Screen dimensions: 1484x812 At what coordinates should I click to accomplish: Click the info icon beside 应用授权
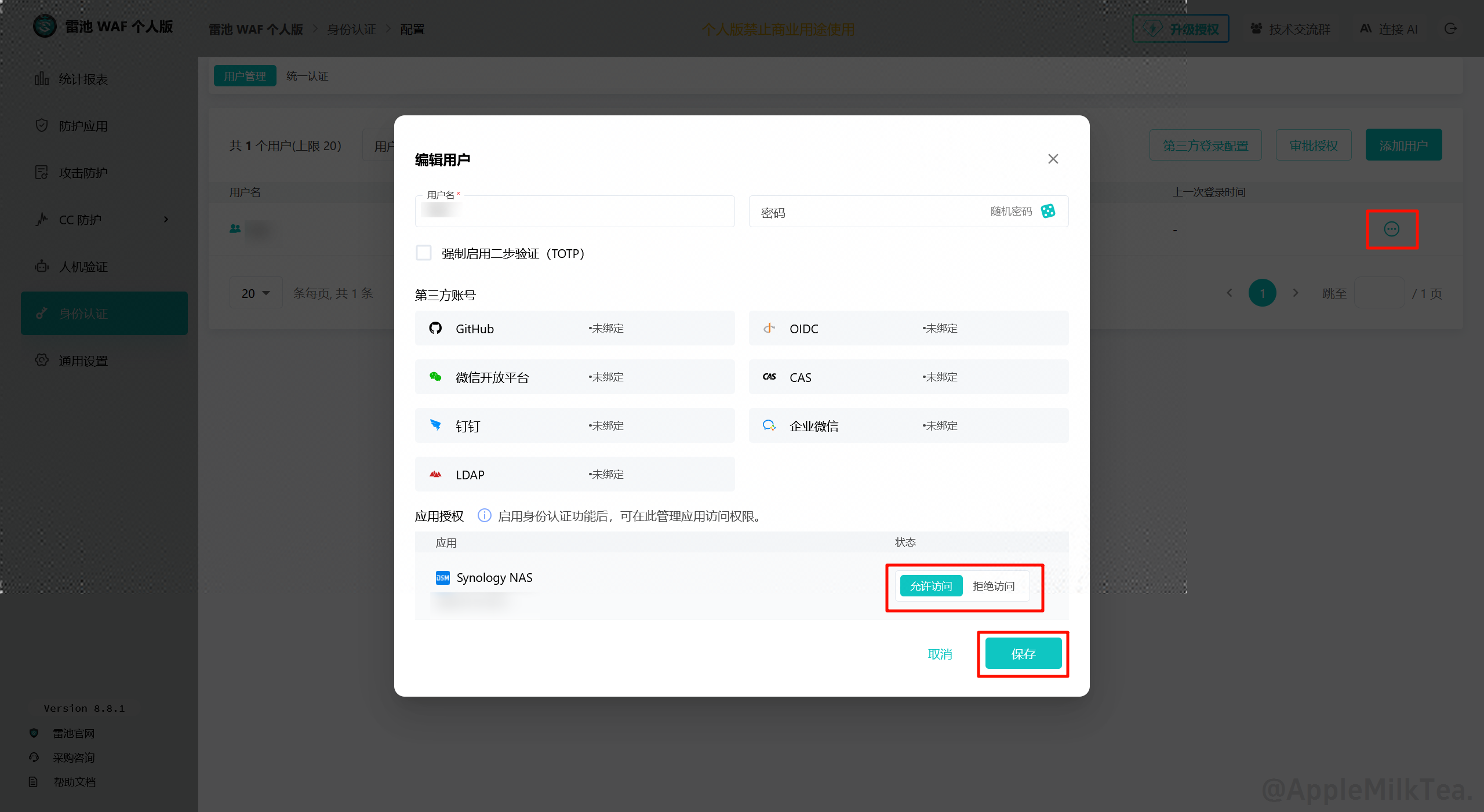[484, 516]
